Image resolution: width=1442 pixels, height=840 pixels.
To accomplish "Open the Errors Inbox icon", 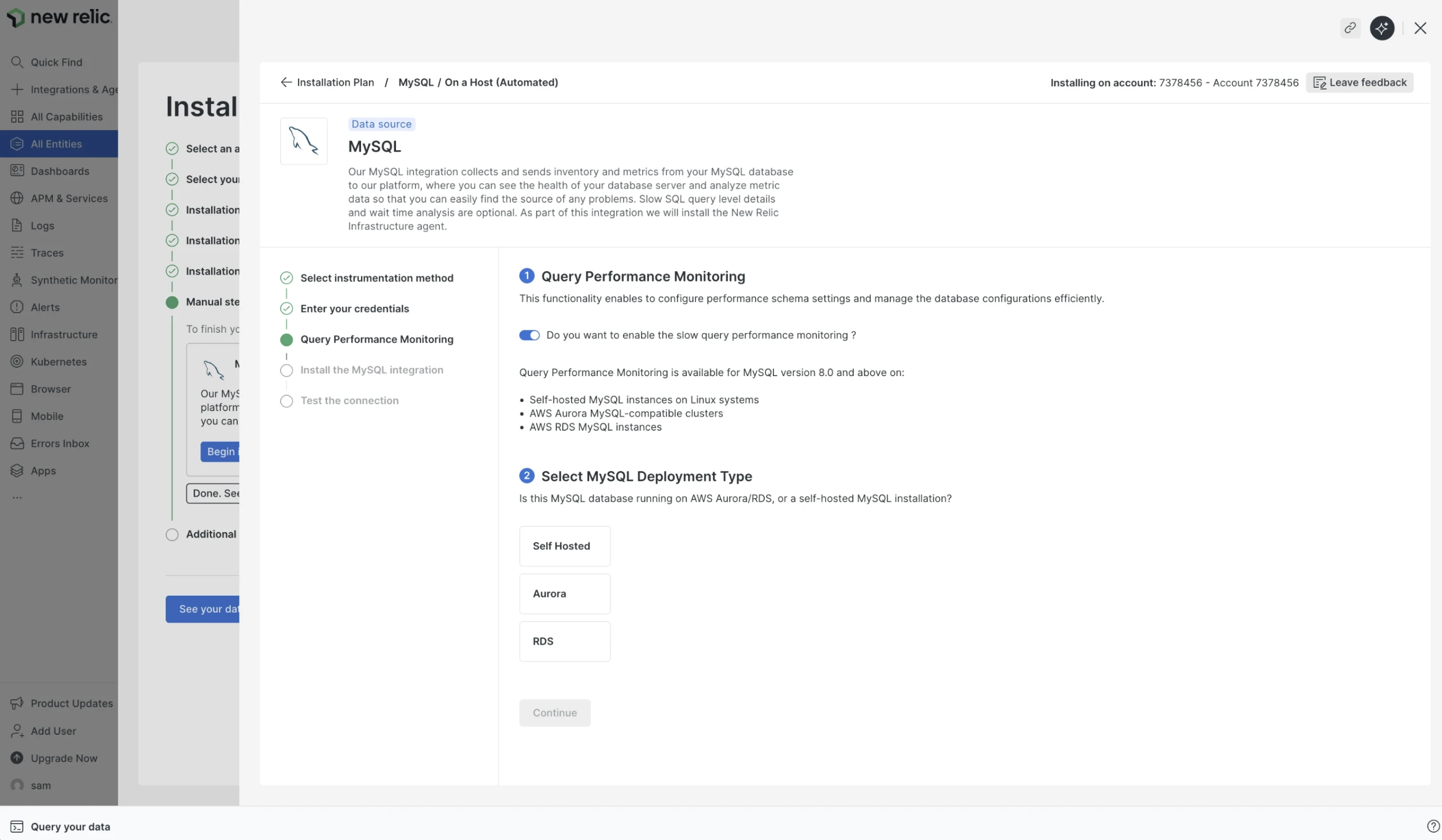I will pos(17,444).
